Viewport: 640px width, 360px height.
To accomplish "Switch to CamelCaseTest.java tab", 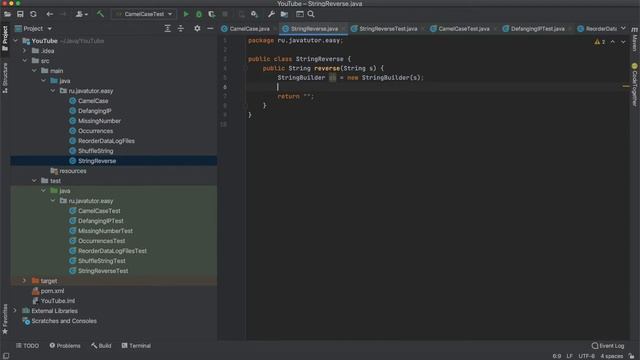I will (460, 29).
